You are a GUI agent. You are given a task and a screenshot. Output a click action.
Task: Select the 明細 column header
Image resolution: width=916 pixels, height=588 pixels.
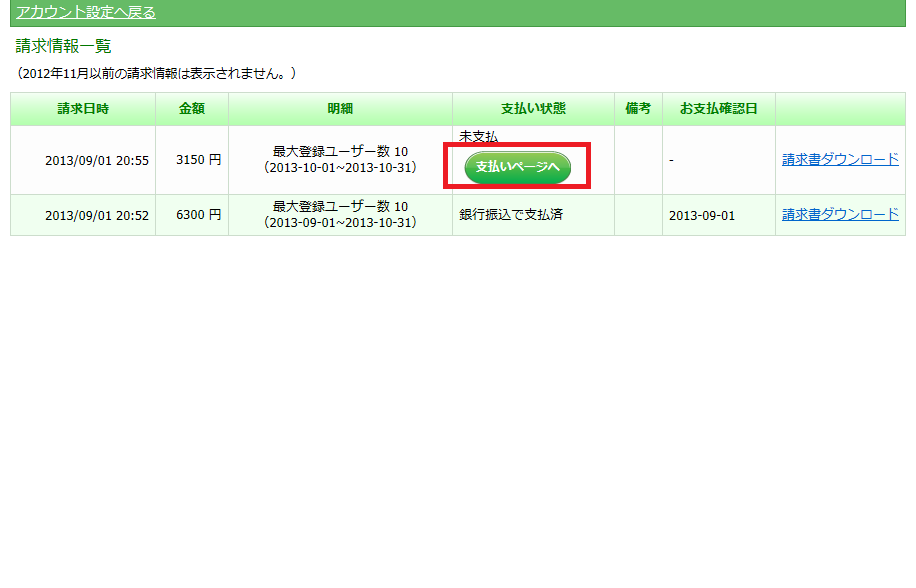340,109
